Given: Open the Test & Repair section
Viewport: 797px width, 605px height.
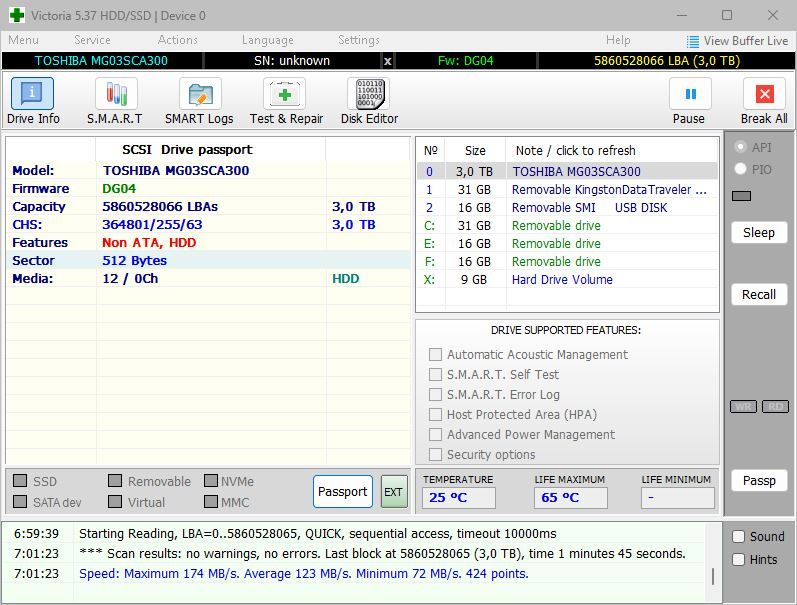Looking at the screenshot, I should (x=286, y=101).
